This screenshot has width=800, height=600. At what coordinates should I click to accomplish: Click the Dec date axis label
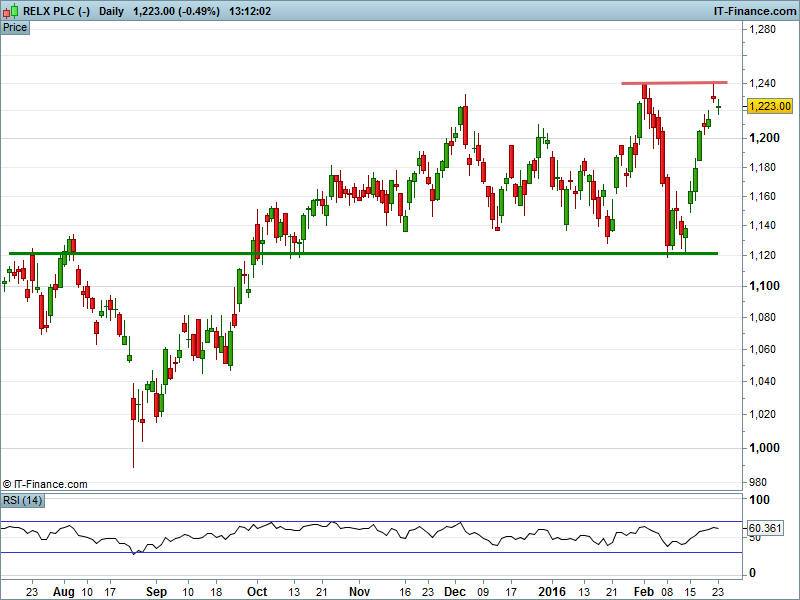coord(455,591)
